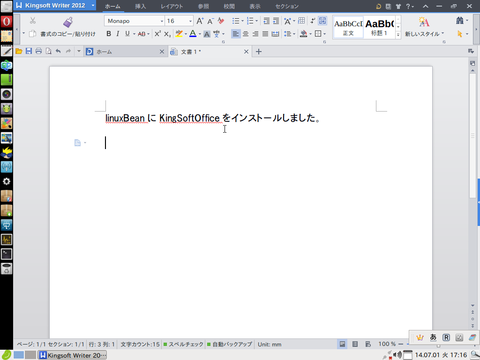
Task: Select the 文書 1 document tab
Action: click(209, 52)
